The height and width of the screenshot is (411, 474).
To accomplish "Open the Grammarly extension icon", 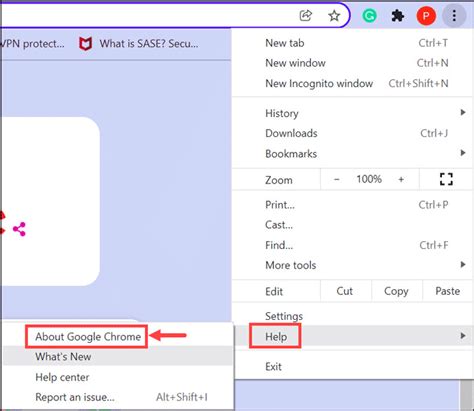I will (x=369, y=16).
